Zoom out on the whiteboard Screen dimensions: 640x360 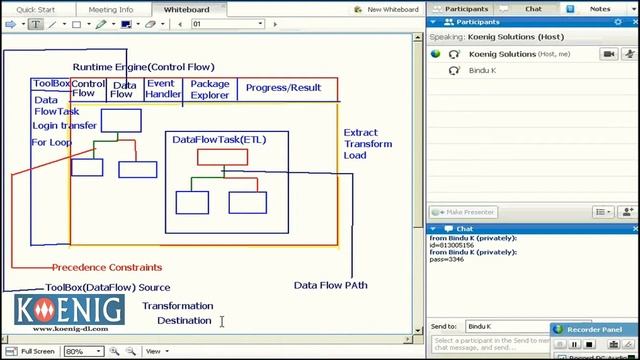pos(131,351)
